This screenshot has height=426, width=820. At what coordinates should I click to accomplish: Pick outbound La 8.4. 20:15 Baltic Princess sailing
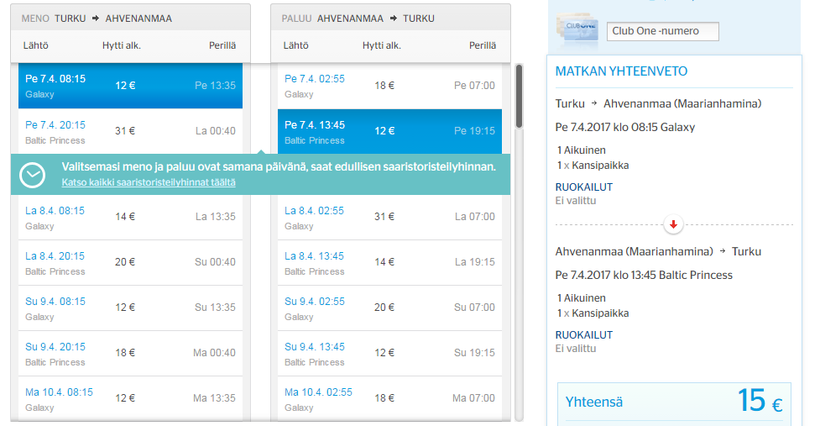click(x=130, y=262)
